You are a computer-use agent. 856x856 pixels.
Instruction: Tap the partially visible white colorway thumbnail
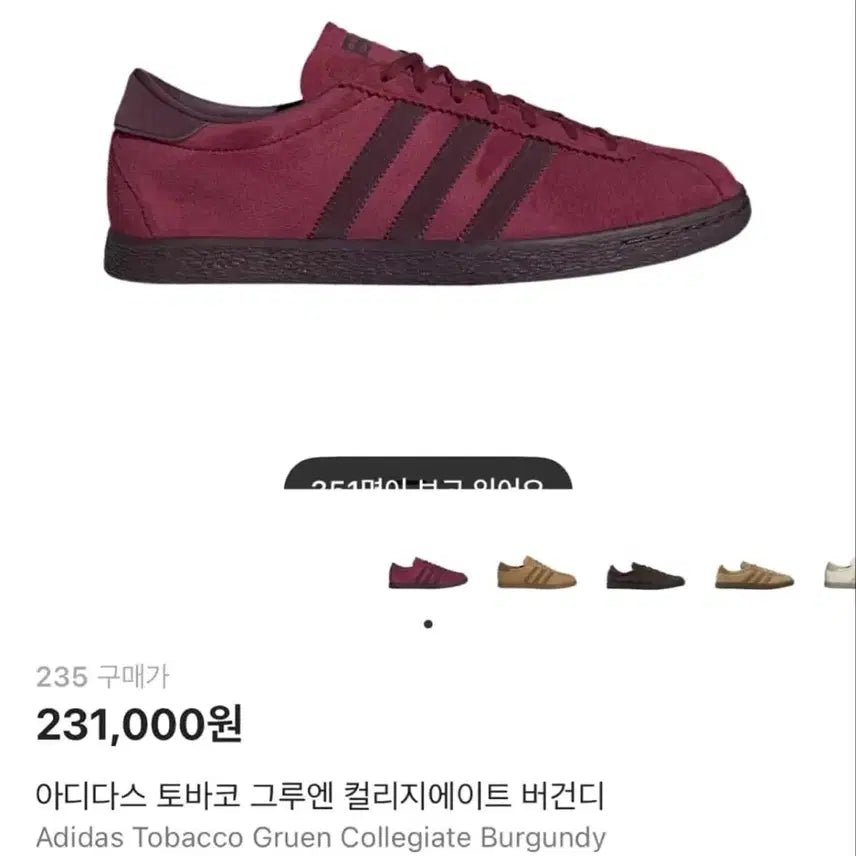(x=840, y=574)
